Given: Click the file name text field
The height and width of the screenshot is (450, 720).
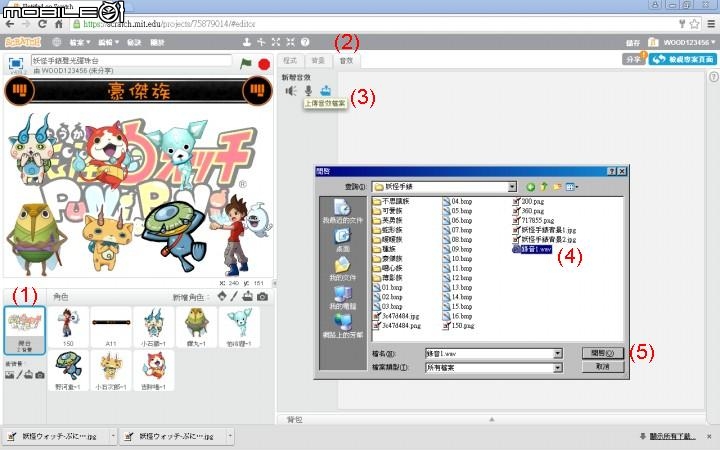Looking at the screenshot, I should click(489, 354).
